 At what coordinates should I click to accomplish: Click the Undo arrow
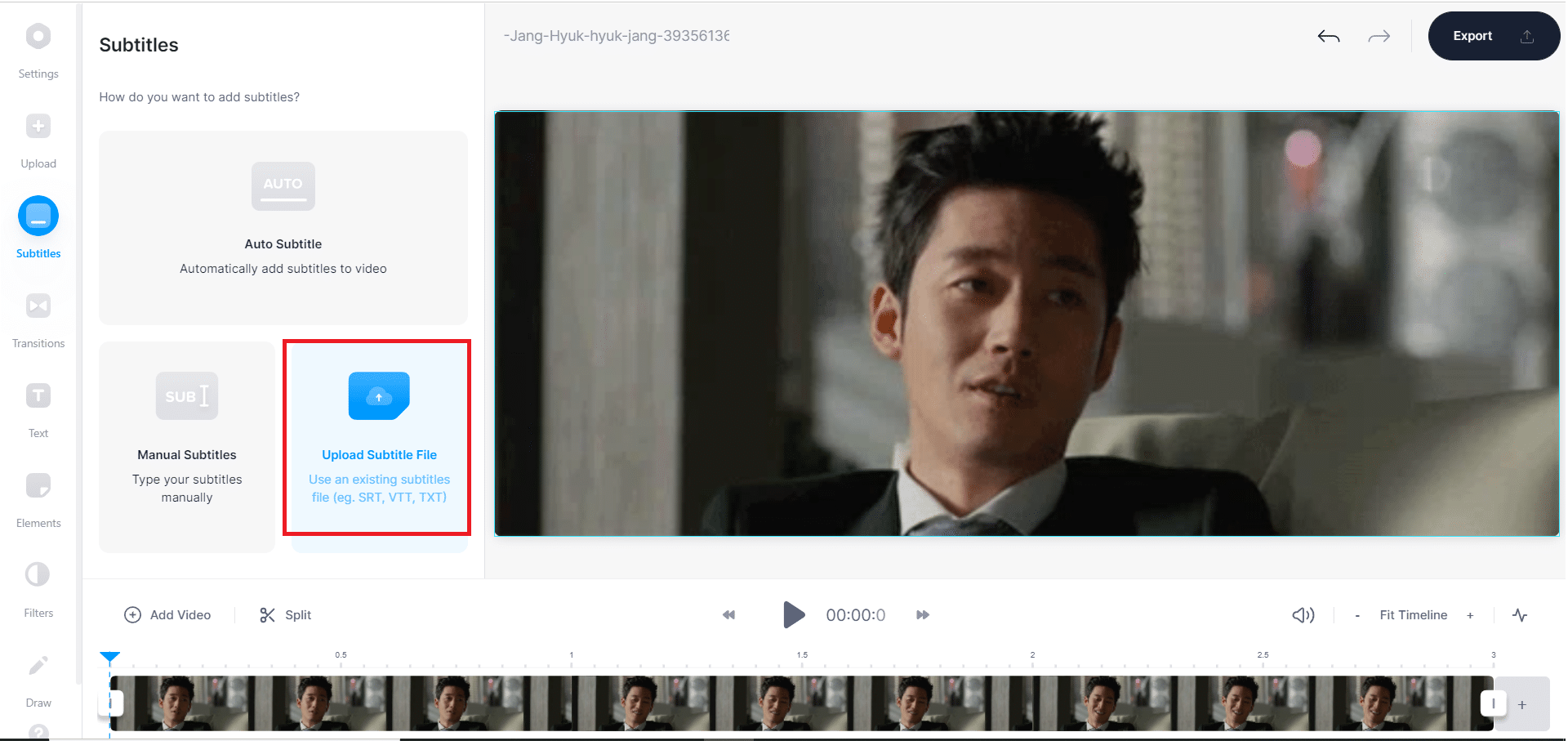pyautogui.click(x=1328, y=36)
